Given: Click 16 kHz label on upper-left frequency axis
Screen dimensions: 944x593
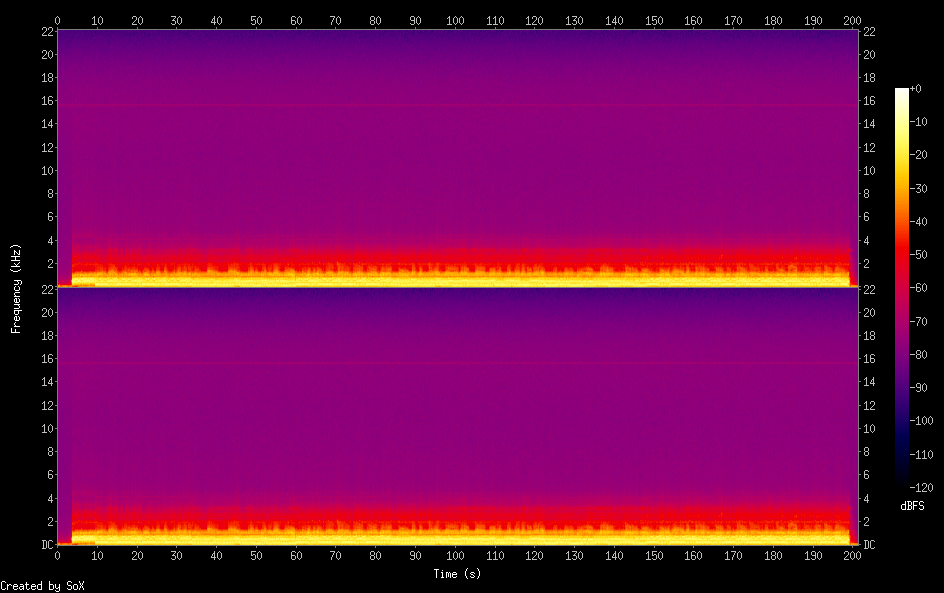Looking at the screenshot, I should 46,101.
